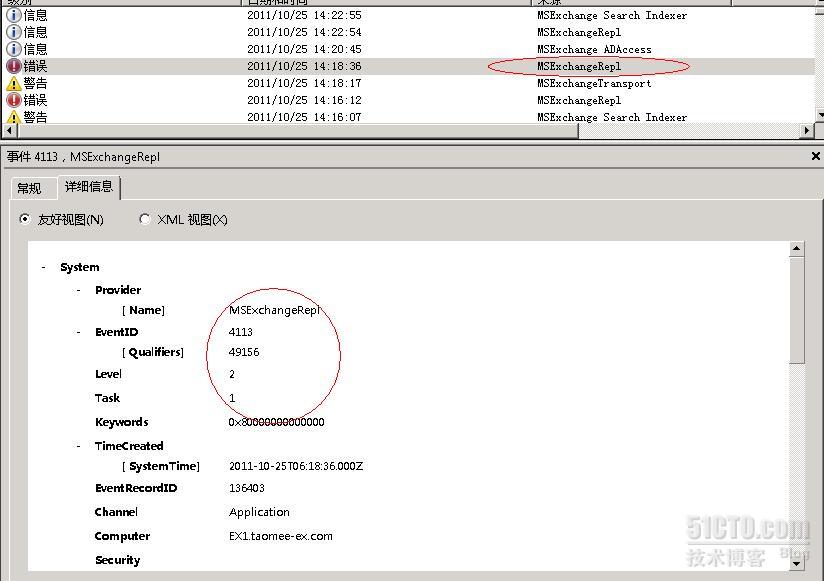This screenshot has width=824, height=581.
Task: Click the EventRecordID label
Action: (x=136, y=488)
